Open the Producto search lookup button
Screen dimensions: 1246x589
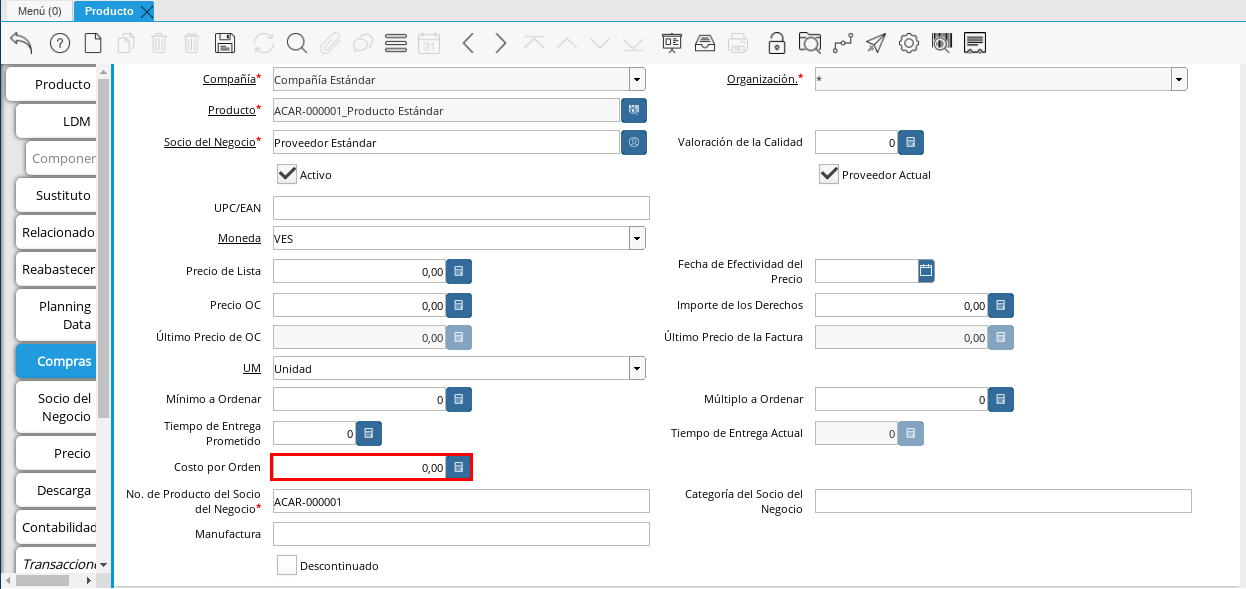634,110
